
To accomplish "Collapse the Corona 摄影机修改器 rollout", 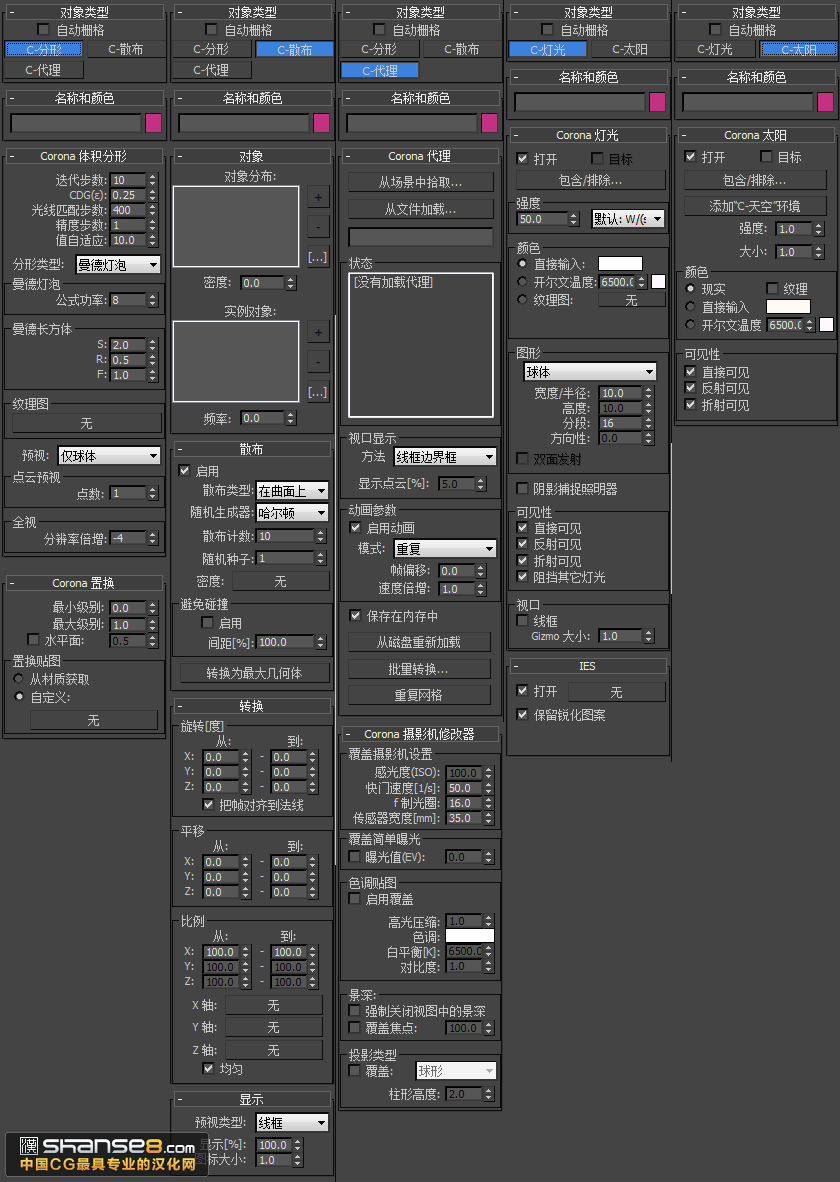I will coord(420,734).
